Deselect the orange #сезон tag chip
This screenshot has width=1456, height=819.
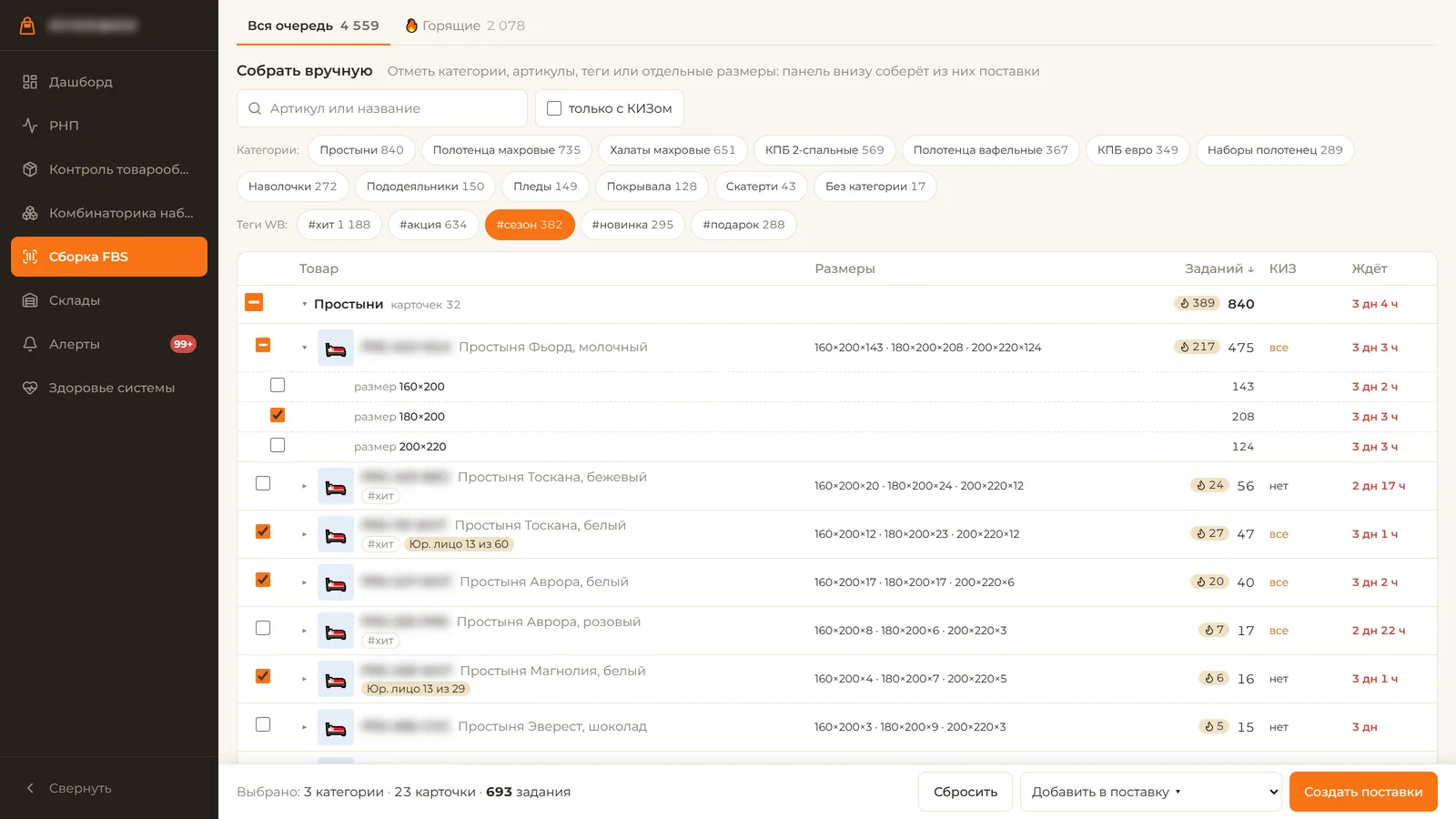click(x=530, y=225)
